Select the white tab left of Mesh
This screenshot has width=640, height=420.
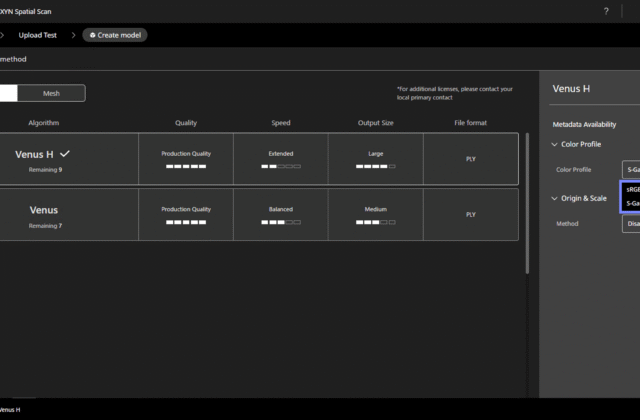click(x=8, y=93)
